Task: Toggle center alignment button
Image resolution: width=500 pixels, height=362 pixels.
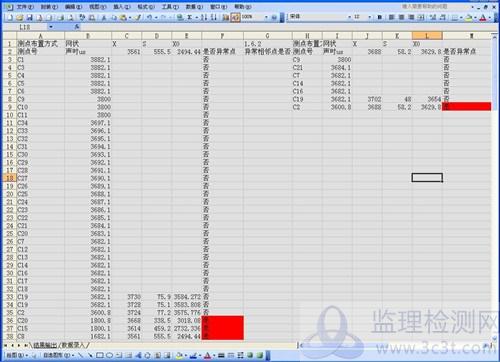Action: click(401, 17)
